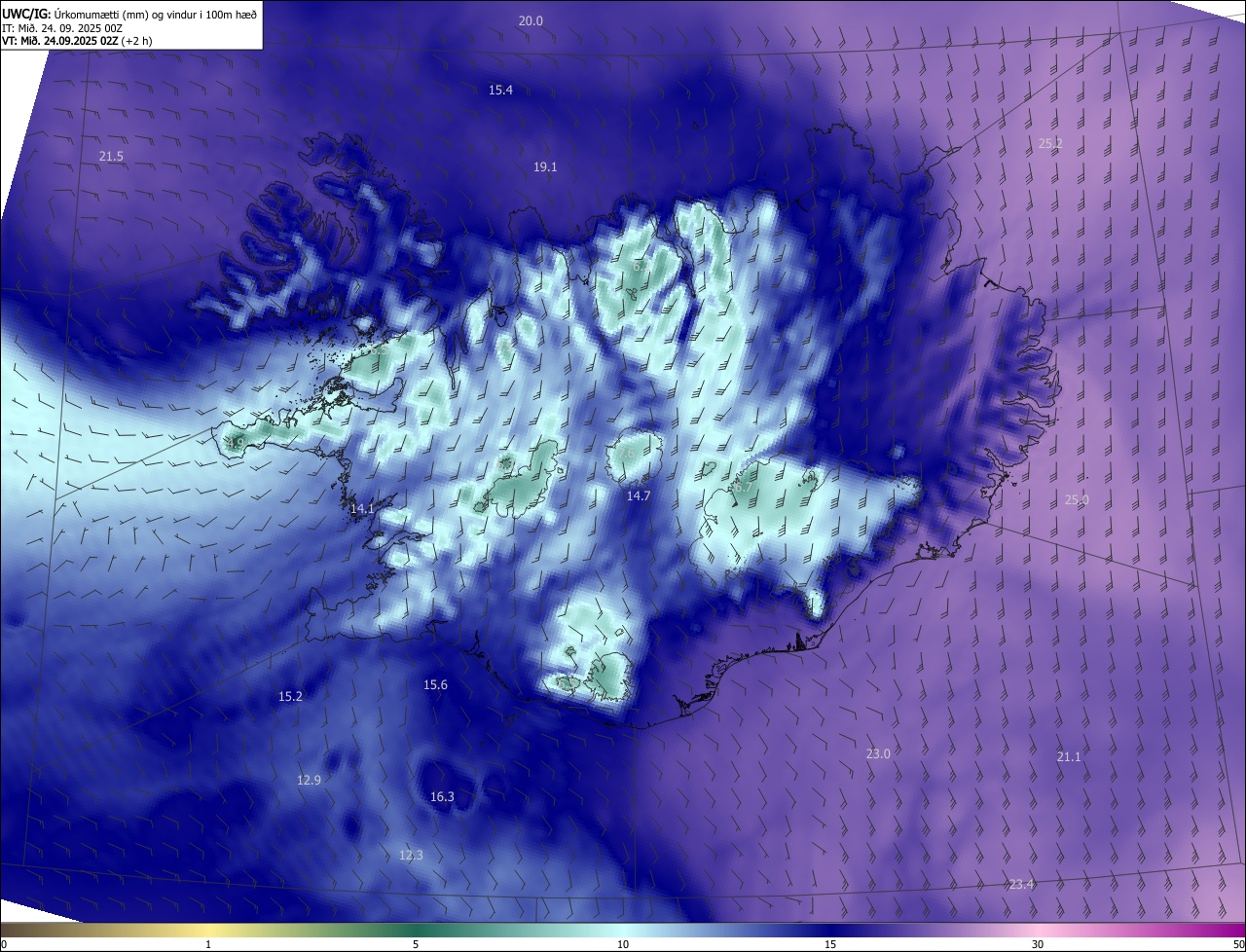The image size is (1246, 952).
Task: Click the 25.2 value label in the northeast
Action: [x=1050, y=143]
